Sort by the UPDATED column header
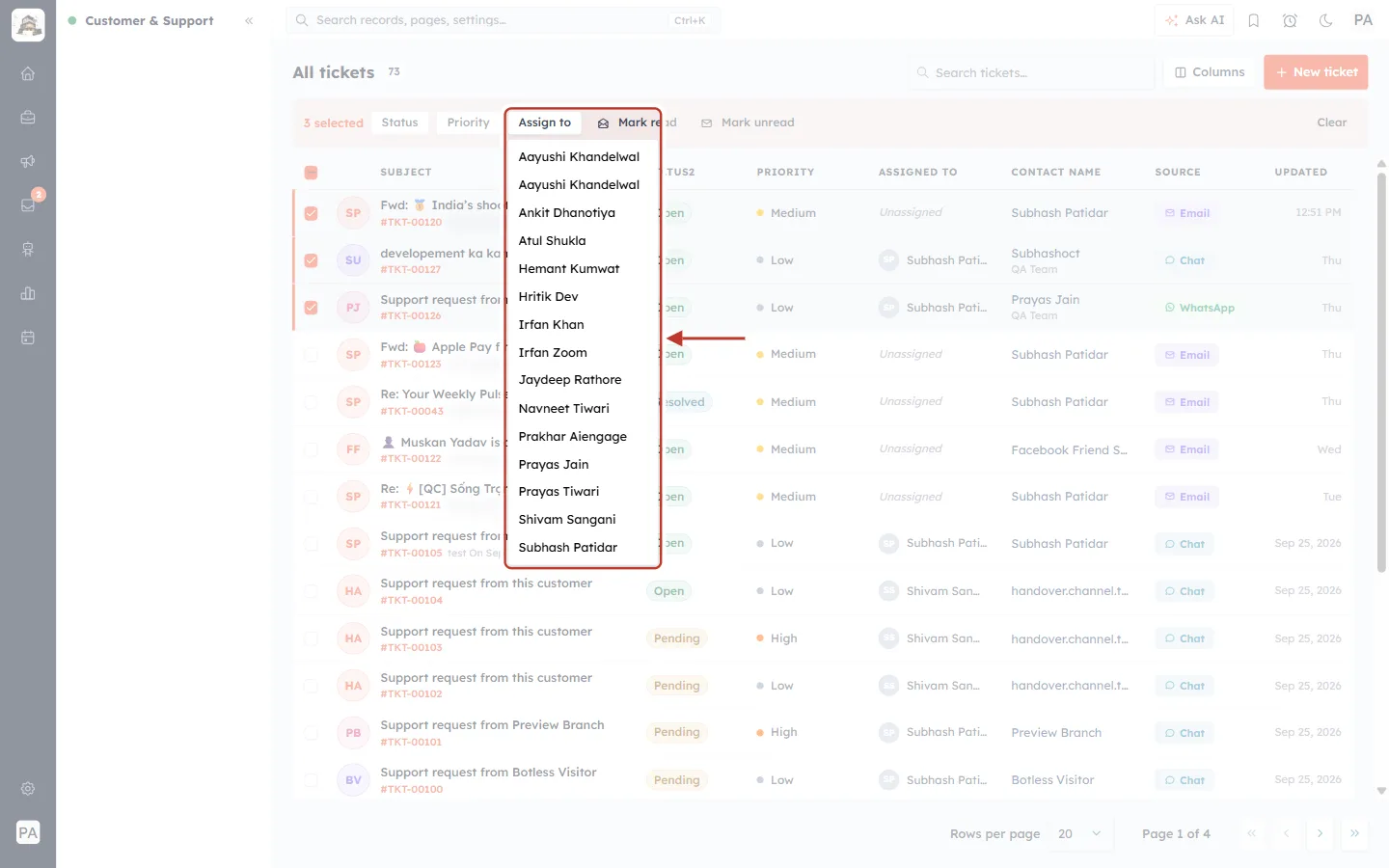The width and height of the screenshot is (1389, 868). 1300,173
